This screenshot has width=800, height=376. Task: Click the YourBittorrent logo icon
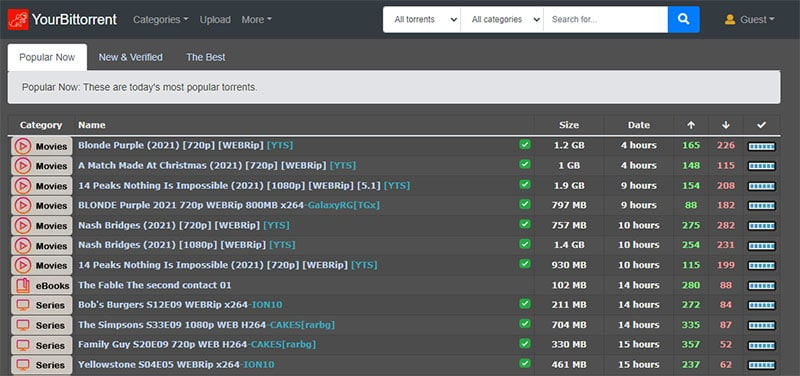tap(18, 19)
